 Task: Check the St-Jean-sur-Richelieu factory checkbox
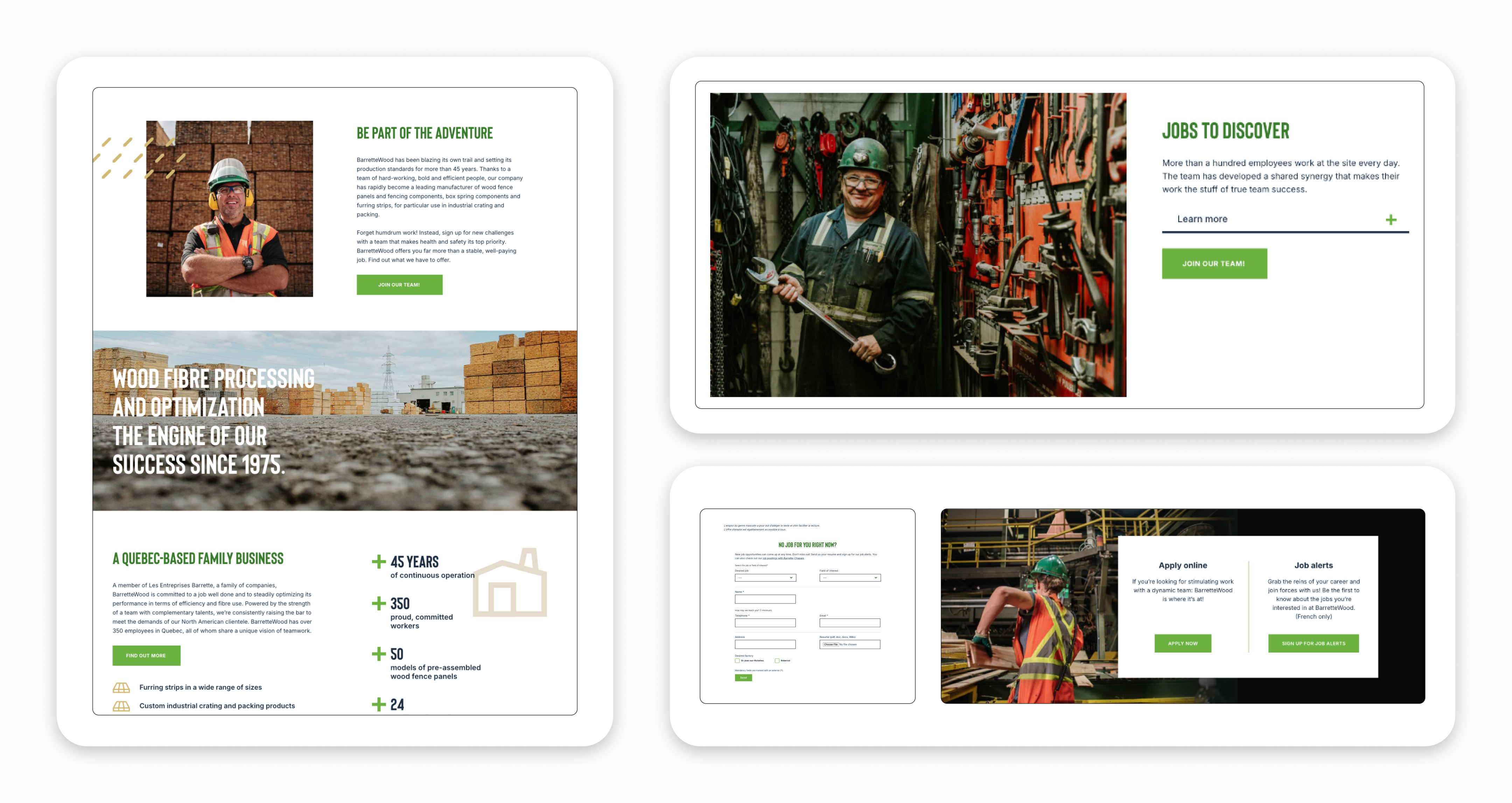737,660
